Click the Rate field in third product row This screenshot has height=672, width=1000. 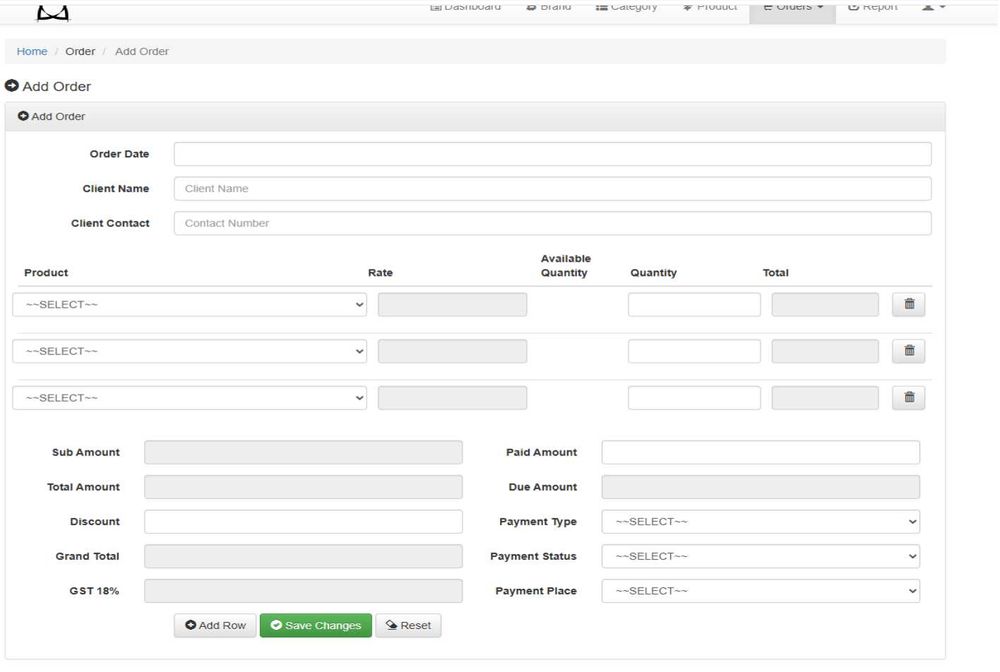(x=452, y=398)
